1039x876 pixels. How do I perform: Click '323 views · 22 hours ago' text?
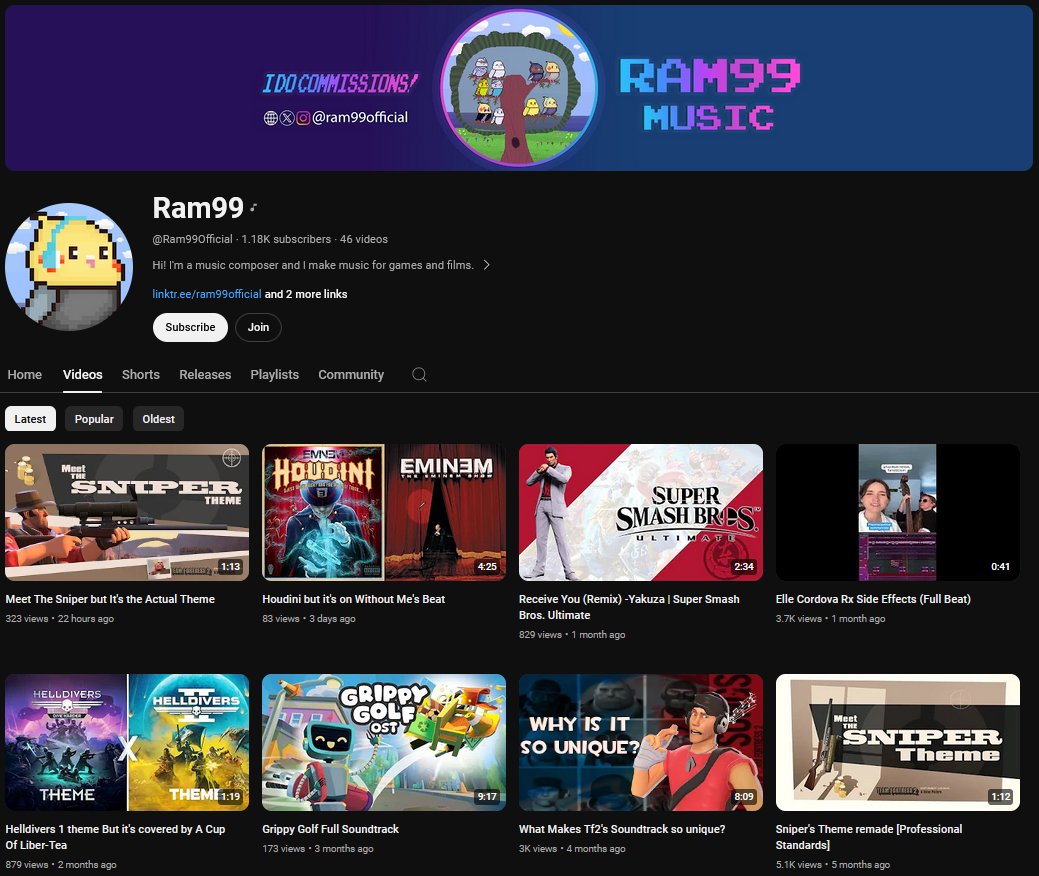(x=60, y=618)
